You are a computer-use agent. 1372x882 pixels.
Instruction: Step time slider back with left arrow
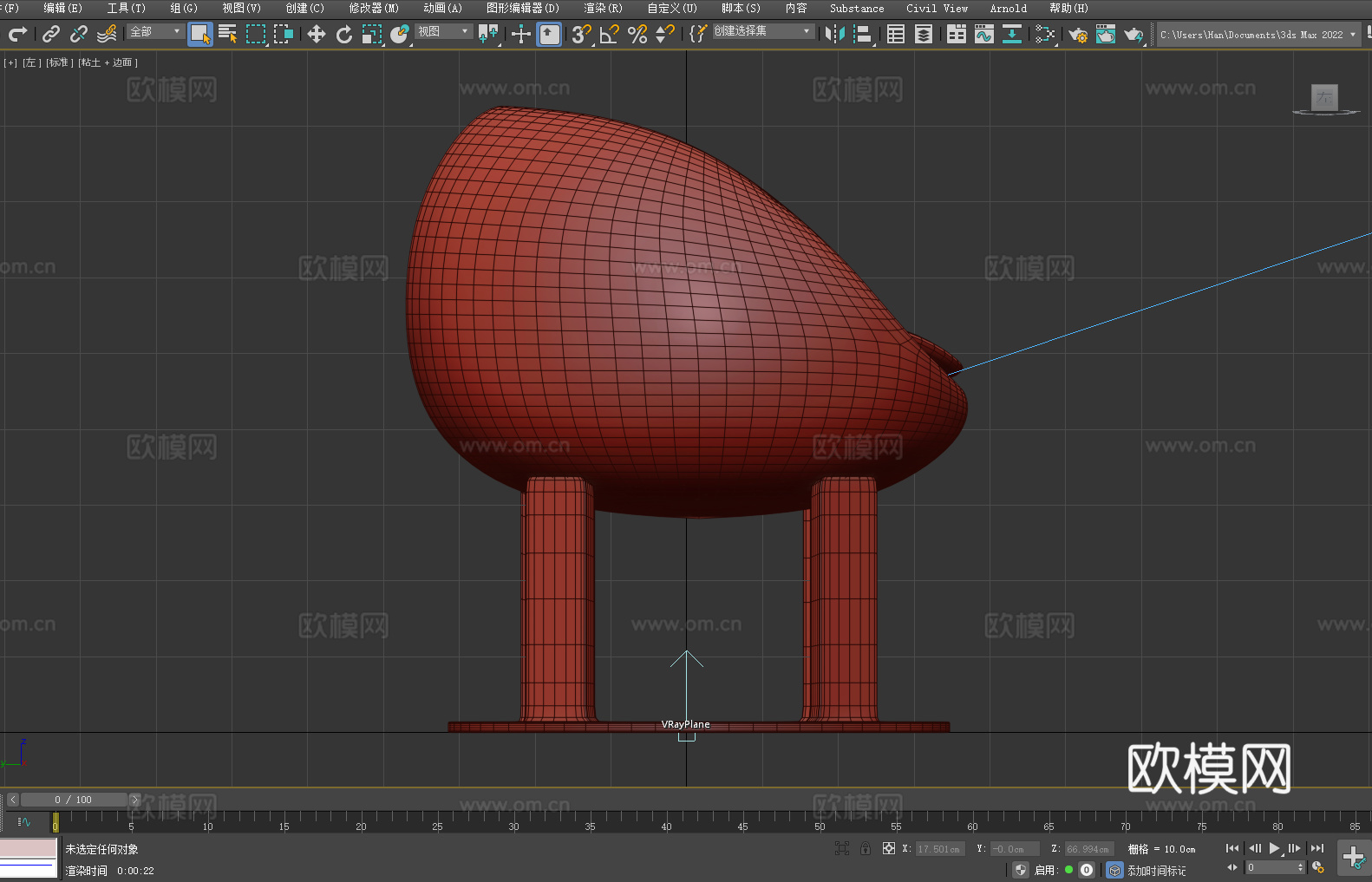[x=12, y=800]
